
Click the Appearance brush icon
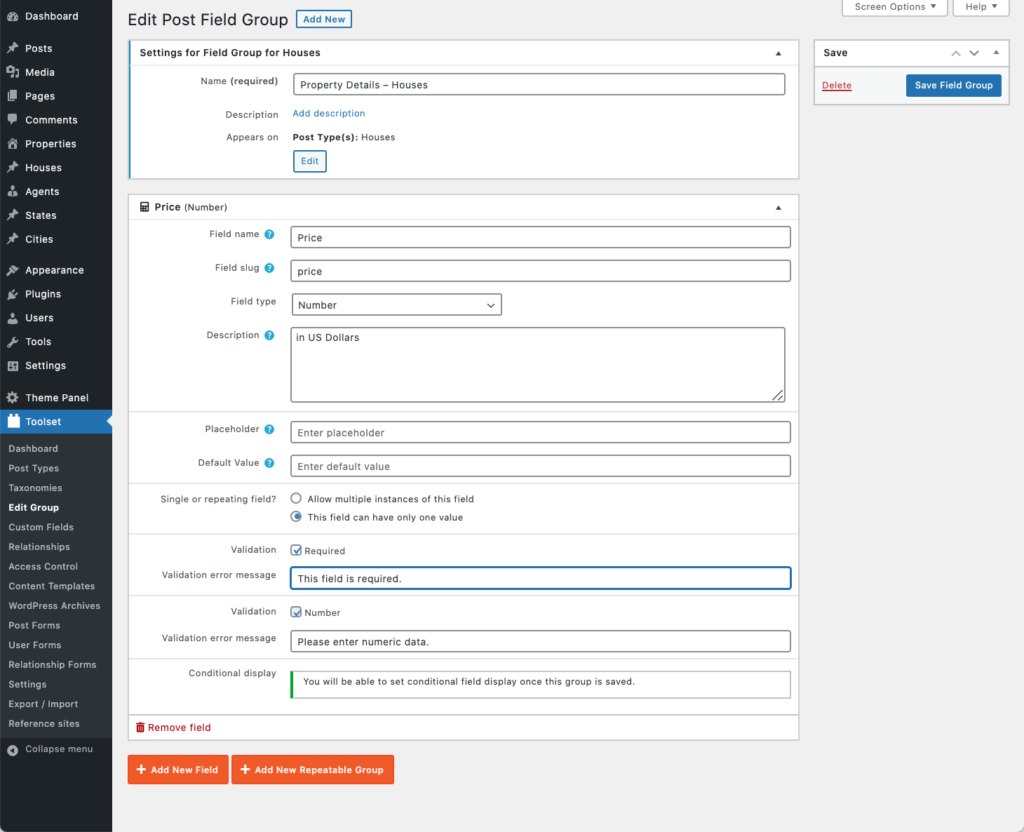(12, 270)
